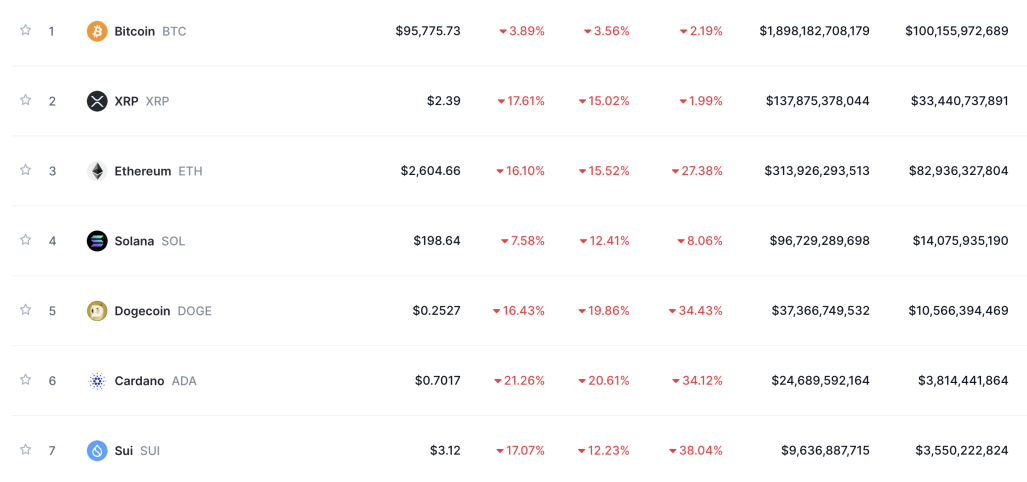Open the Dogecoin DOGE name link
1027x482 pixels.
163,310
